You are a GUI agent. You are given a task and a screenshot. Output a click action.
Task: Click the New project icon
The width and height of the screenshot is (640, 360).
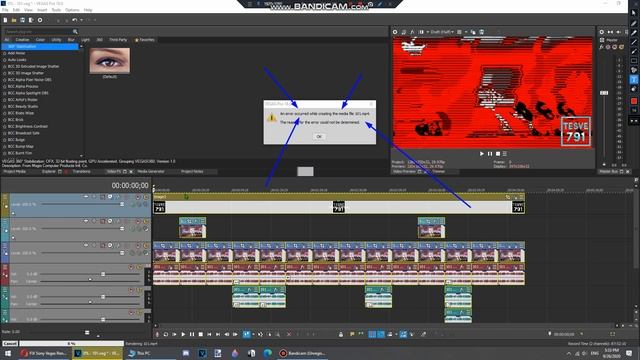point(5,20)
